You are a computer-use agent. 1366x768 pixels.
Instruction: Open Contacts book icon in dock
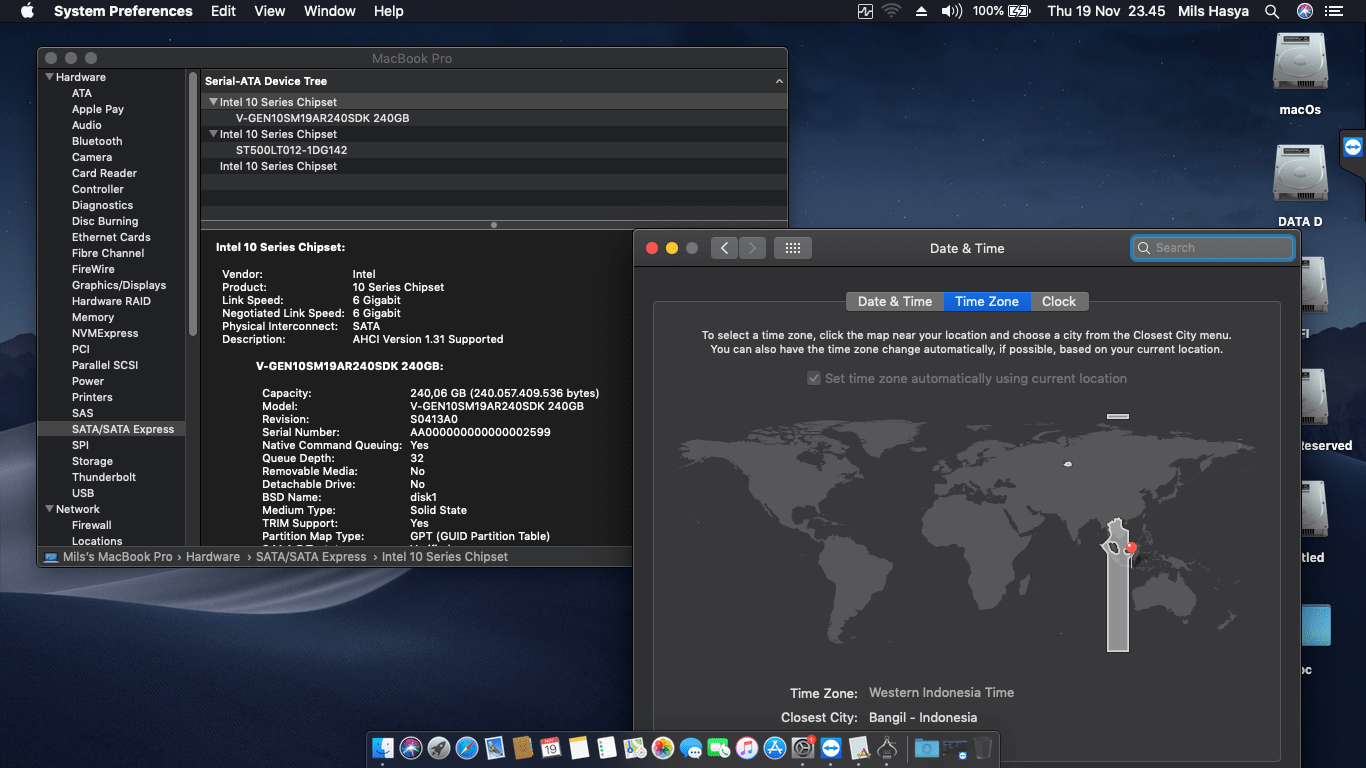point(523,747)
